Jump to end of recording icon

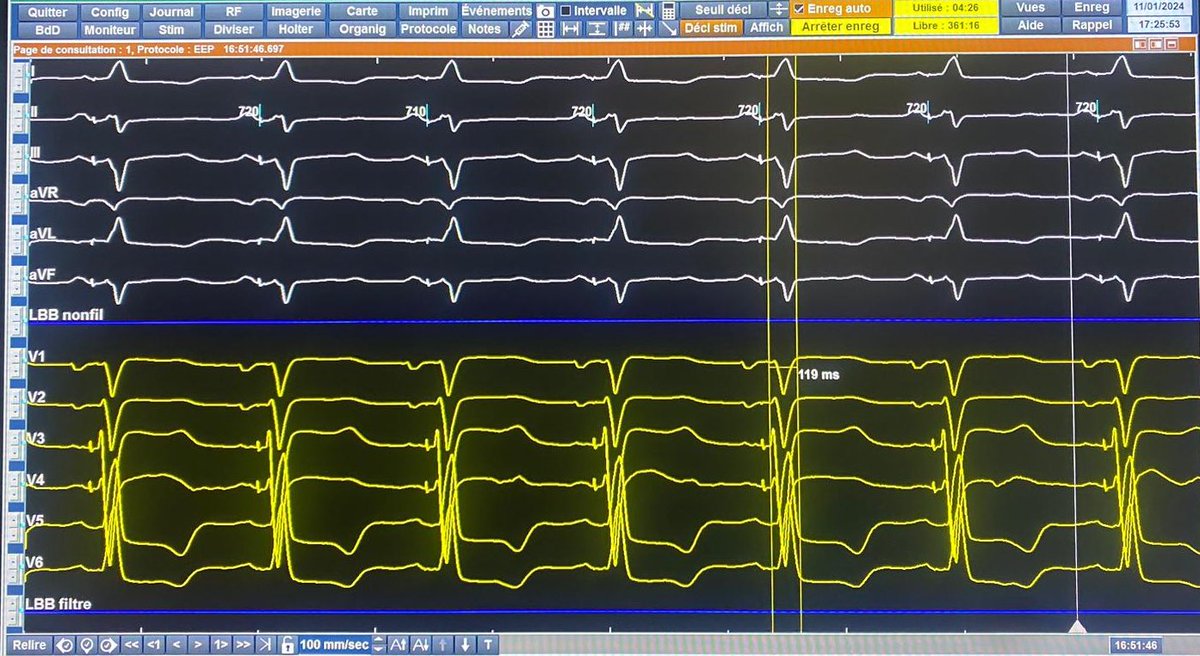coord(265,645)
